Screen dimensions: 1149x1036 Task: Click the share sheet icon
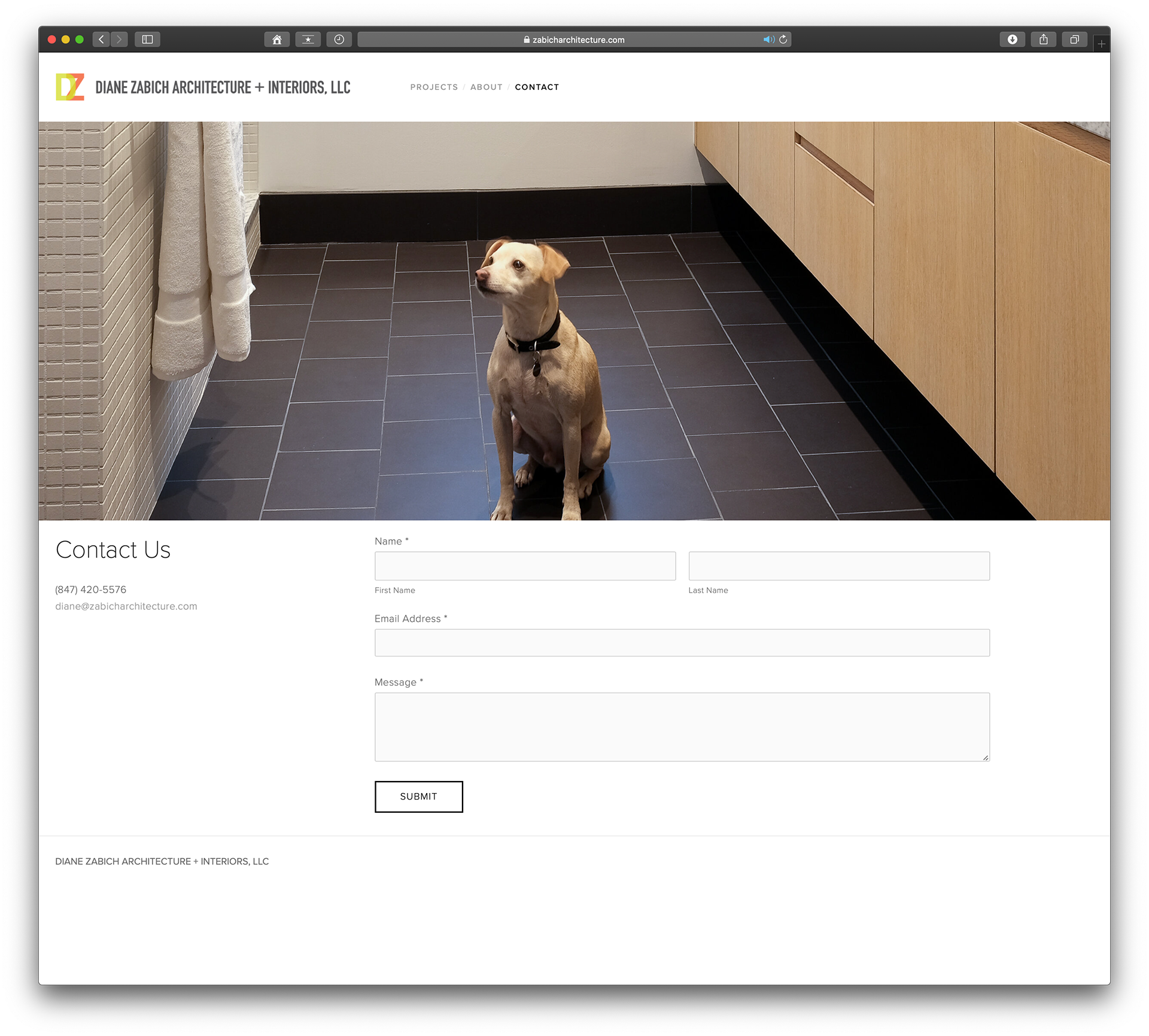[1043, 40]
